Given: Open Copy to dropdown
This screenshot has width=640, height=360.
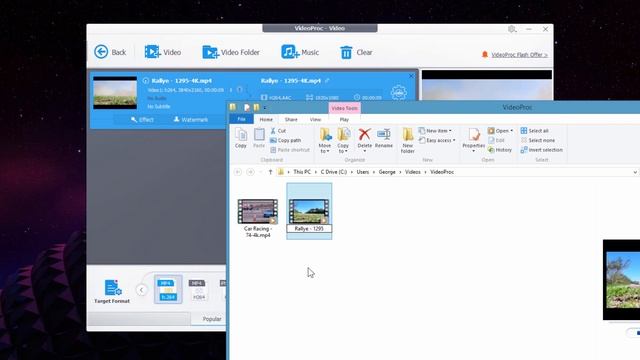Looking at the screenshot, I should (x=343, y=140).
